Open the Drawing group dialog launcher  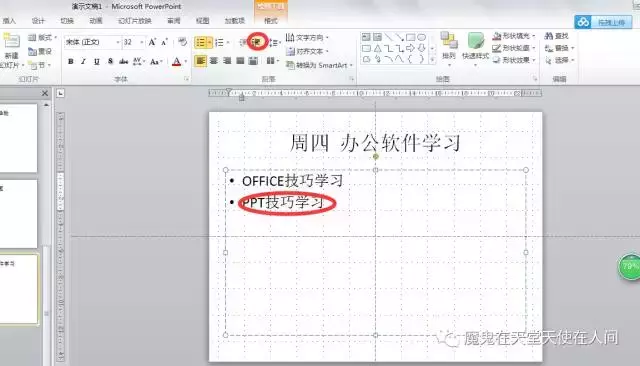[535, 79]
